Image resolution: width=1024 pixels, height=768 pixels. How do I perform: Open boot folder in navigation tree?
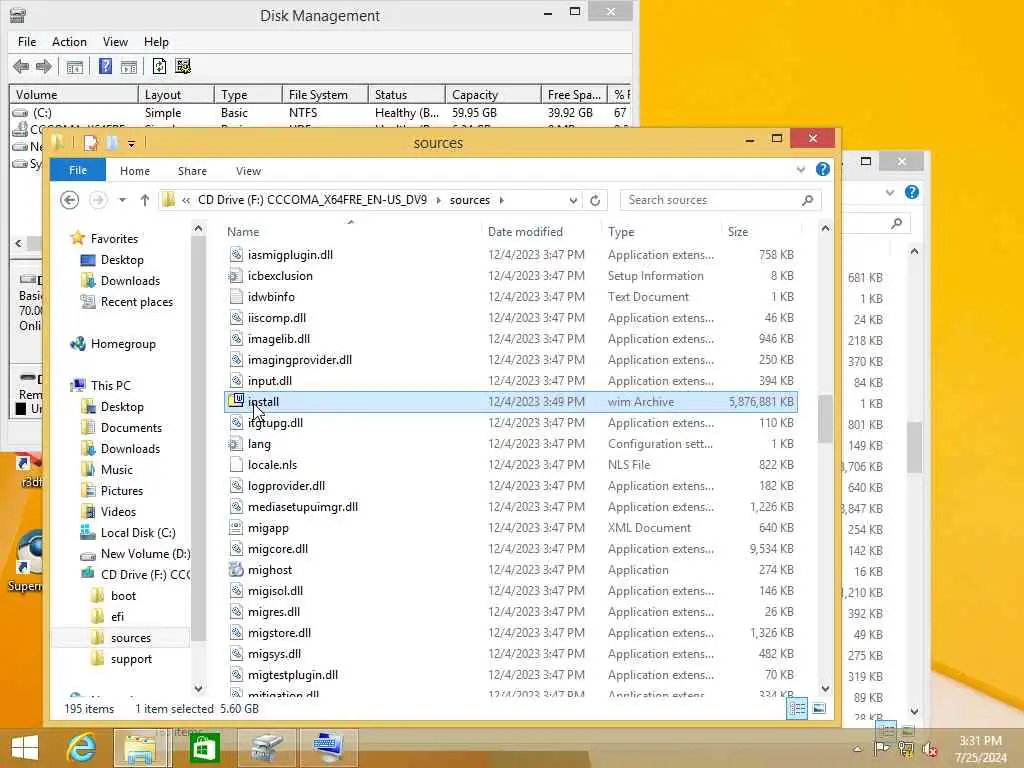tap(123, 596)
